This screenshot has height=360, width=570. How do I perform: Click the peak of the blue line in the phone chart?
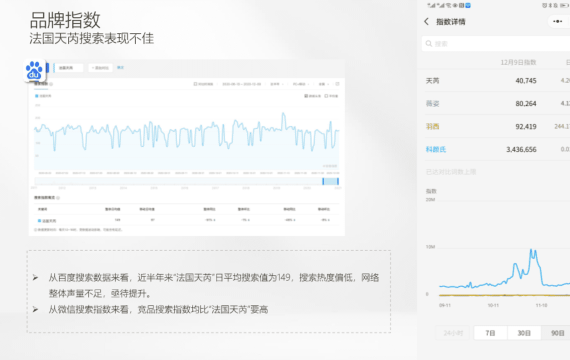point(531,250)
